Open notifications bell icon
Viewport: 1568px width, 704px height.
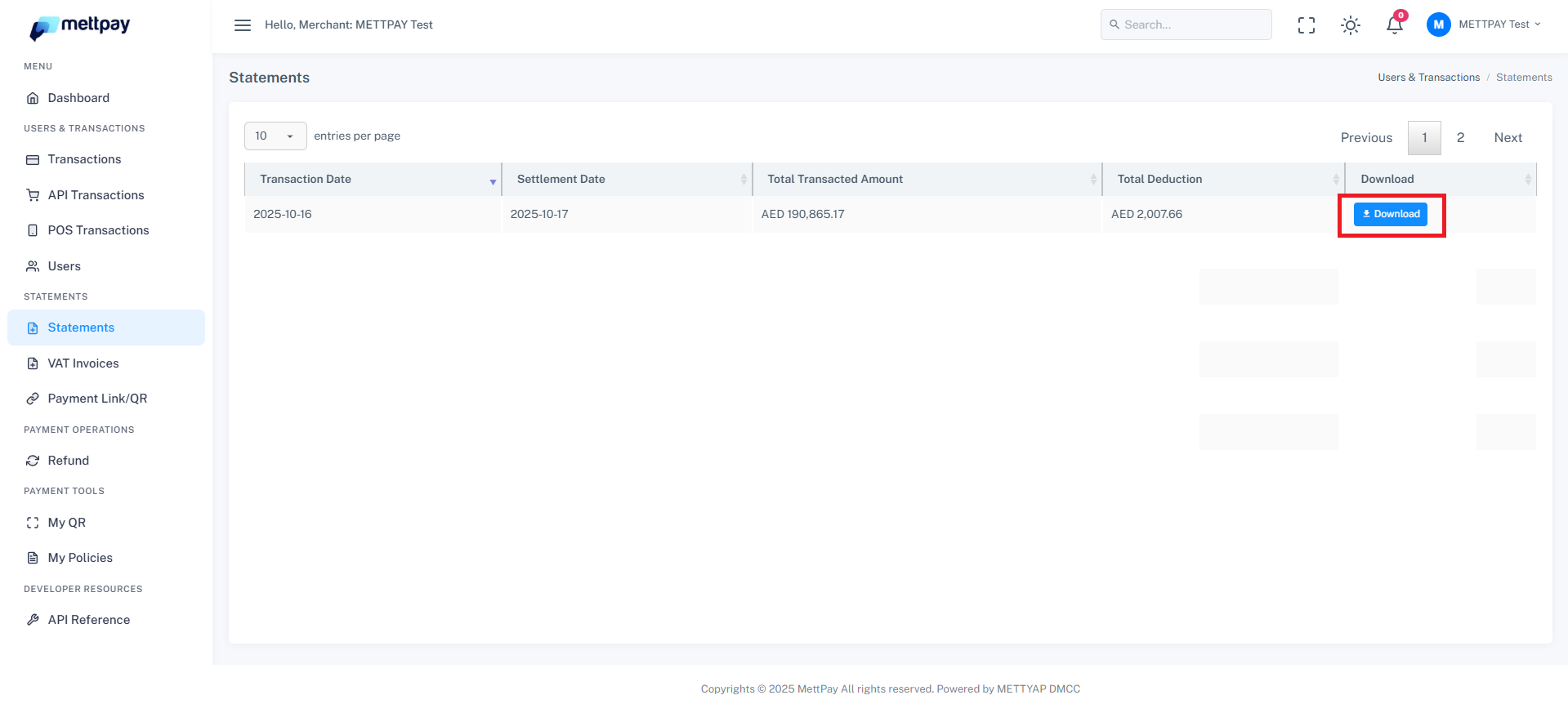[x=1395, y=25]
